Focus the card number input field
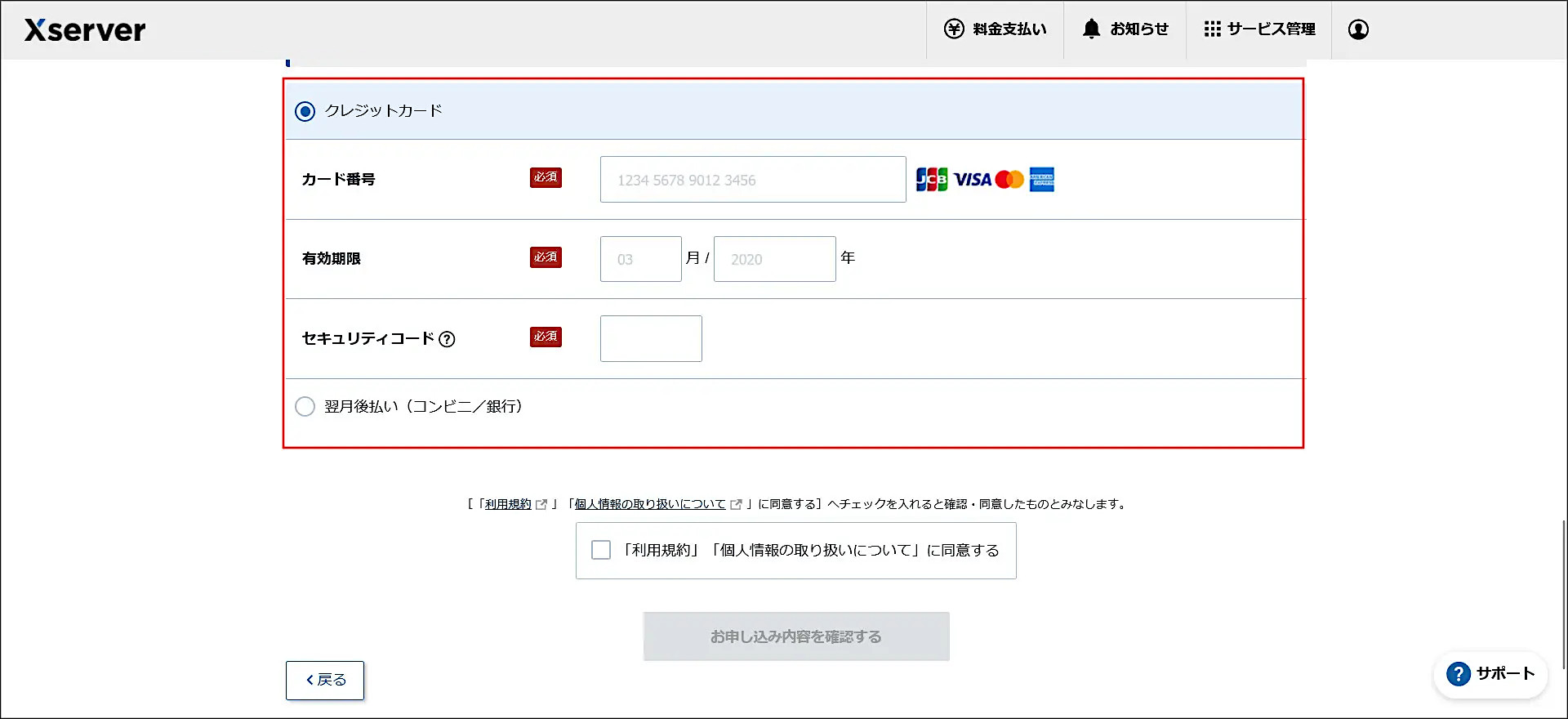The image size is (1568, 719). coord(753,179)
